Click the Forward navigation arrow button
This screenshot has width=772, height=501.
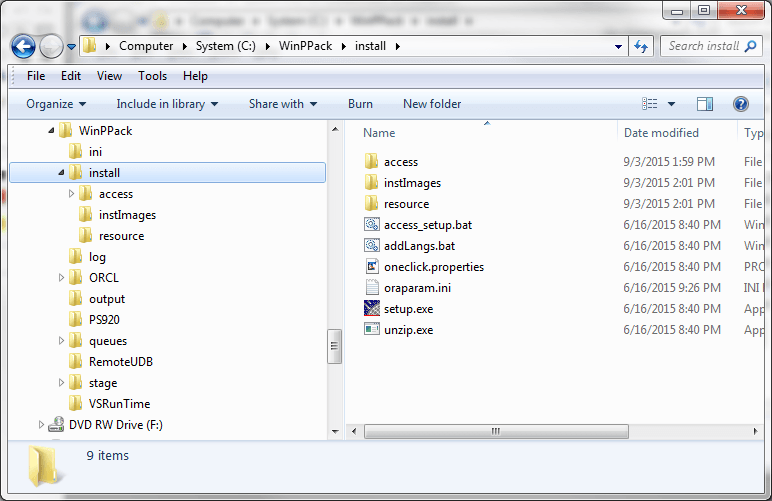[x=51, y=47]
